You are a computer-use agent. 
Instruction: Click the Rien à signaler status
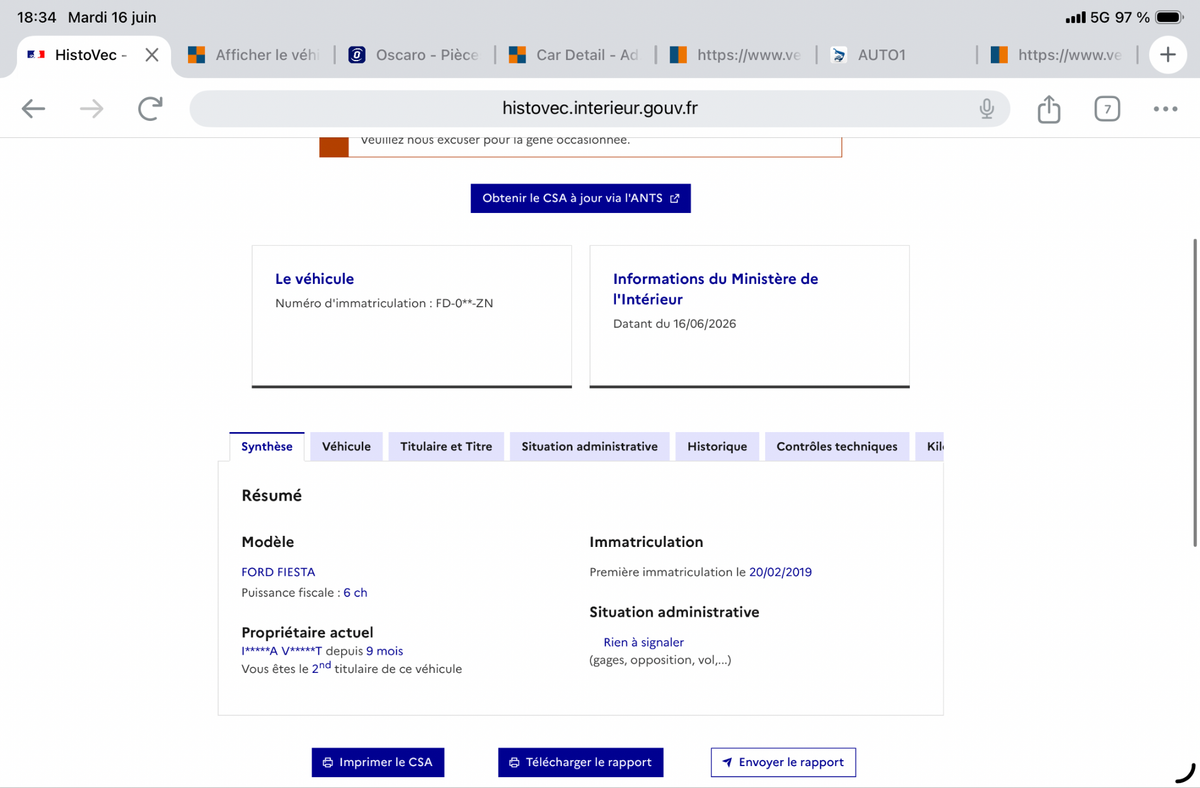(644, 642)
